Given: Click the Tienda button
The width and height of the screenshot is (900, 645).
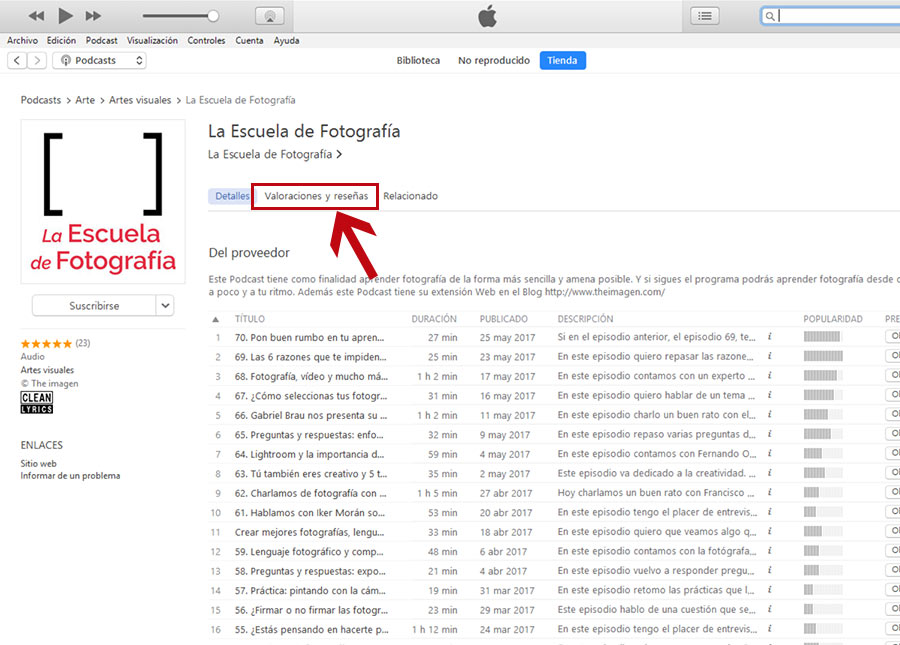Looking at the screenshot, I should coord(562,60).
